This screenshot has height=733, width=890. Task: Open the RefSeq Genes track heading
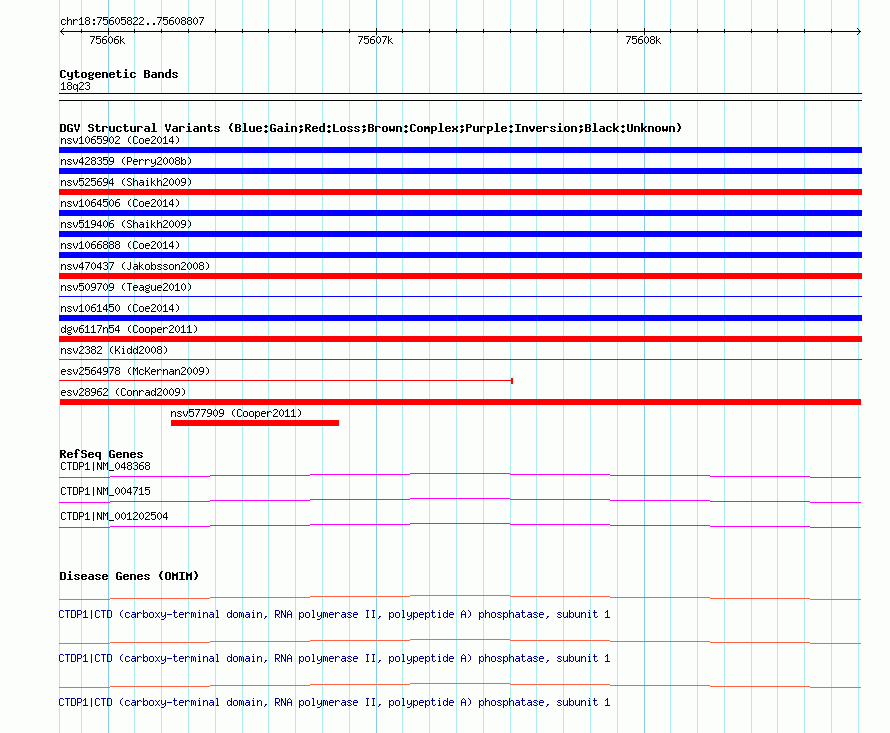101,454
